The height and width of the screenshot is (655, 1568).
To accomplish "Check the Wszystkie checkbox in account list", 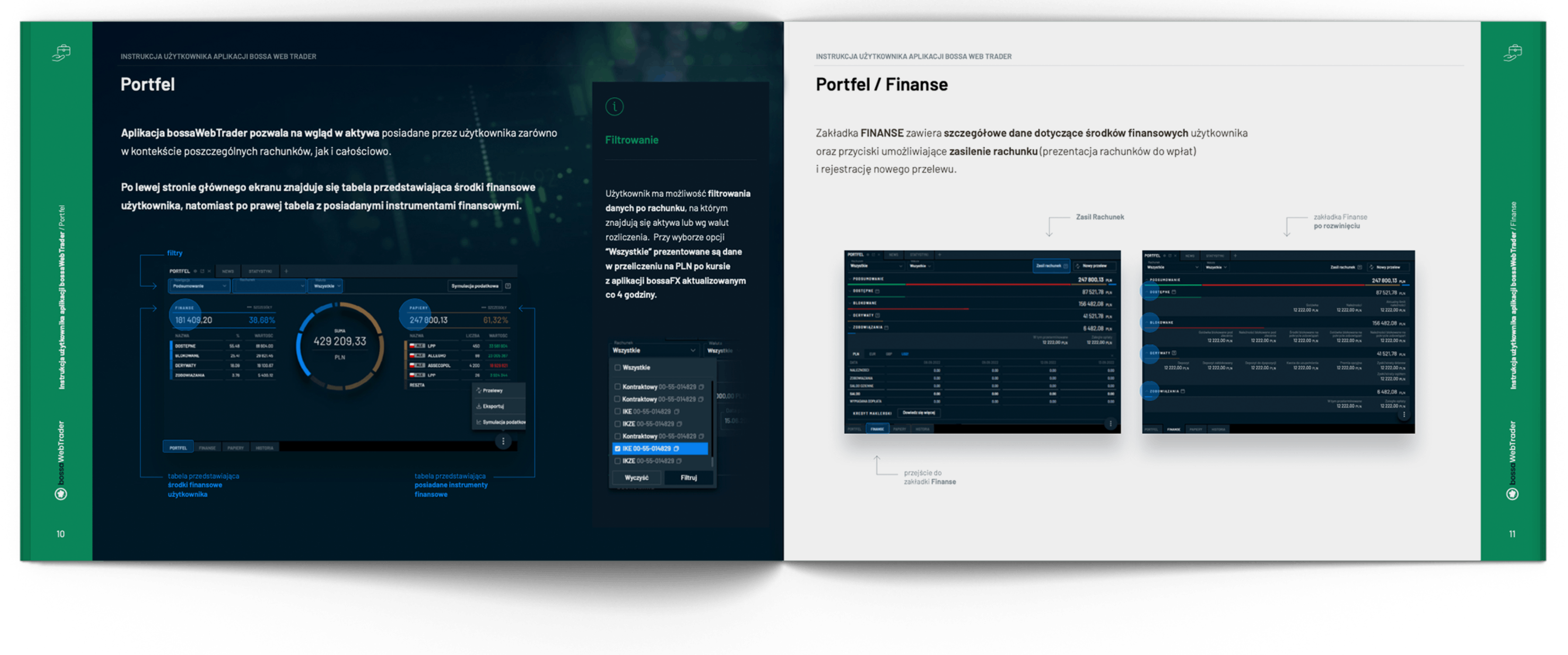I will click(617, 368).
